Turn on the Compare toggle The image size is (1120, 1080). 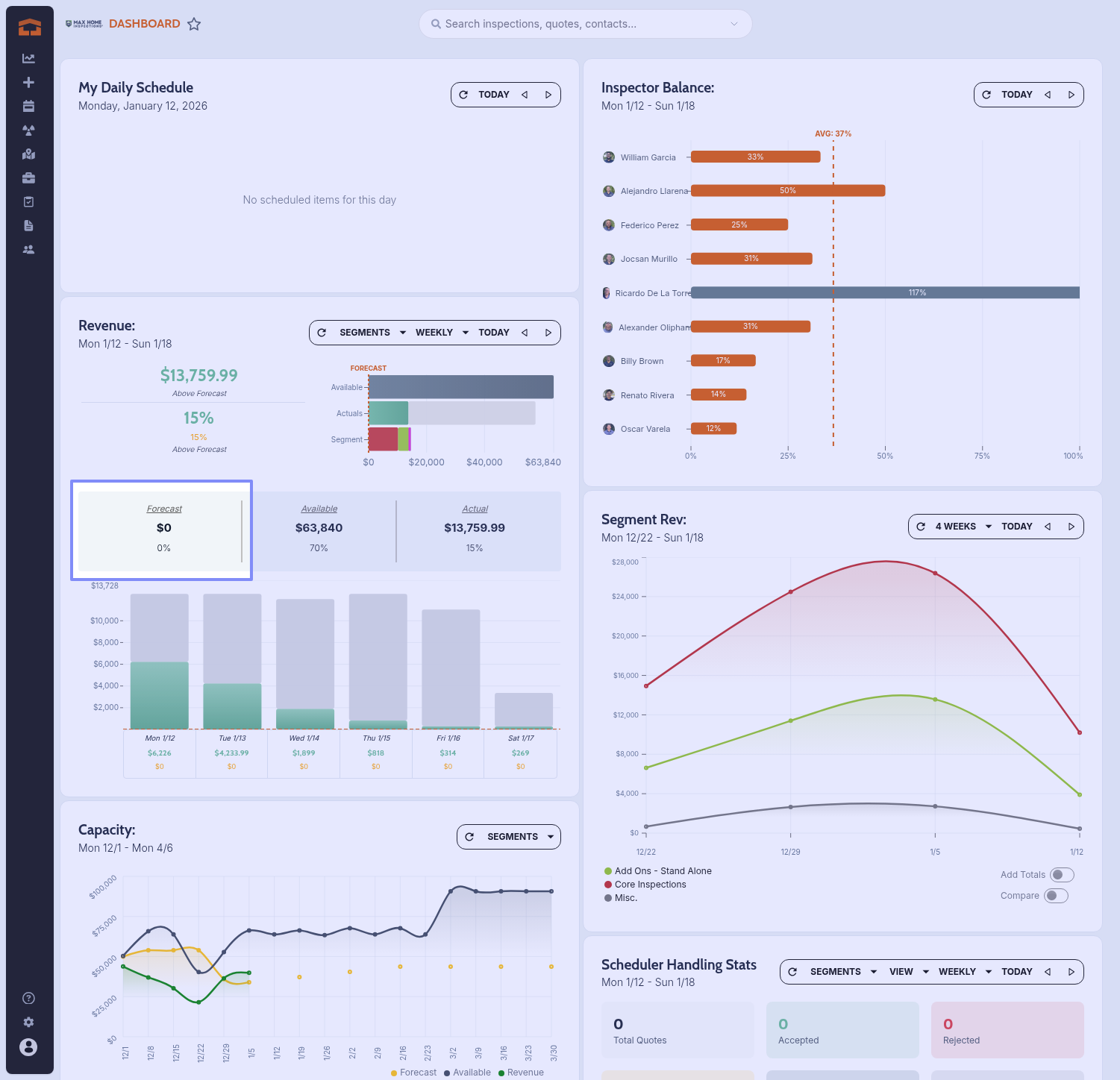click(1055, 896)
